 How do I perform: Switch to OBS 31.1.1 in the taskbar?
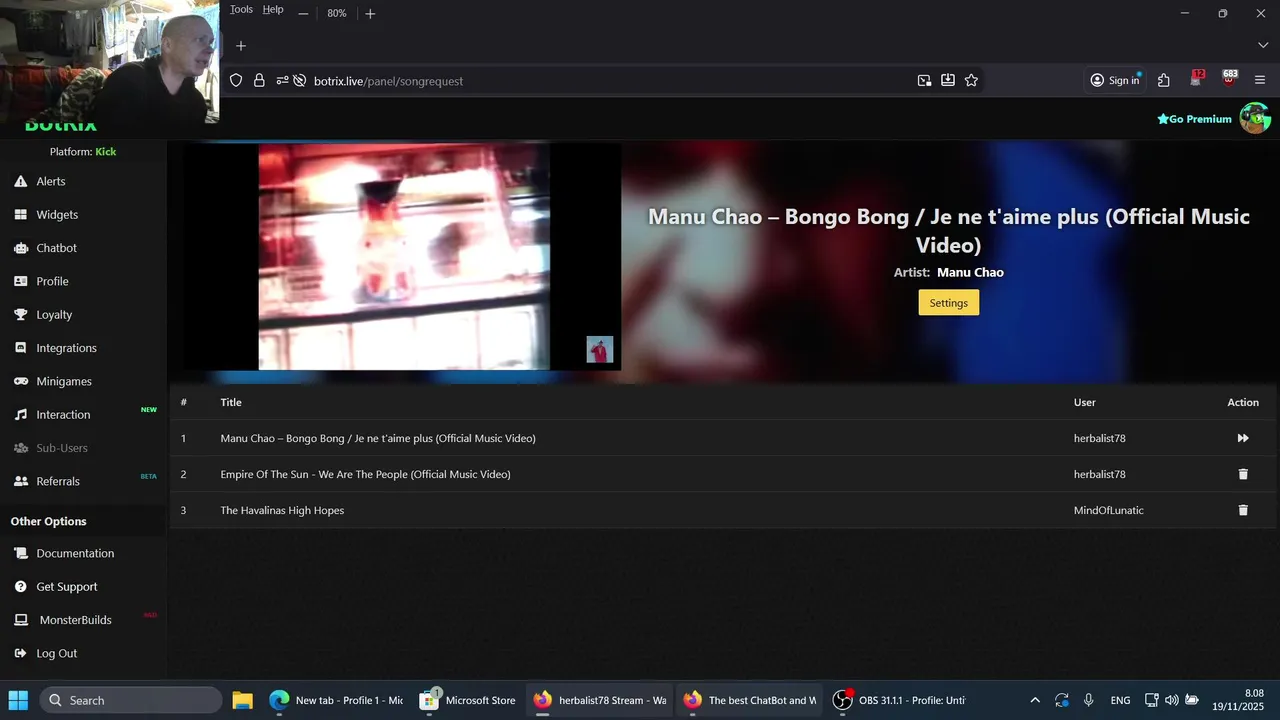[x=900, y=700]
